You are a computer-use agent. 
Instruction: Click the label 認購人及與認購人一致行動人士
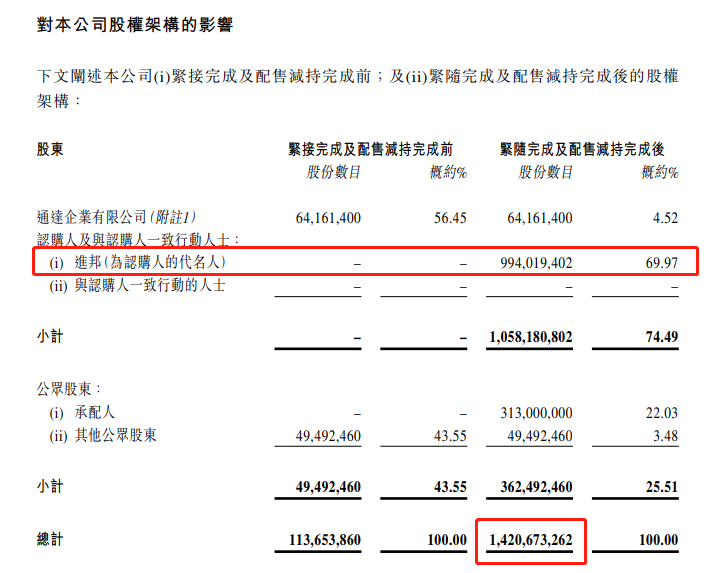(138, 240)
